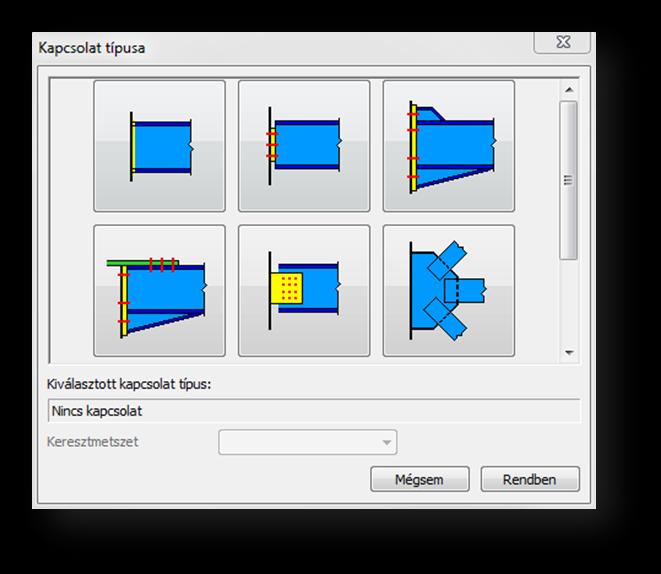661x574 pixels.
Task: Click the Nincs kapcsolat text field
Action: click(x=314, y=410)
